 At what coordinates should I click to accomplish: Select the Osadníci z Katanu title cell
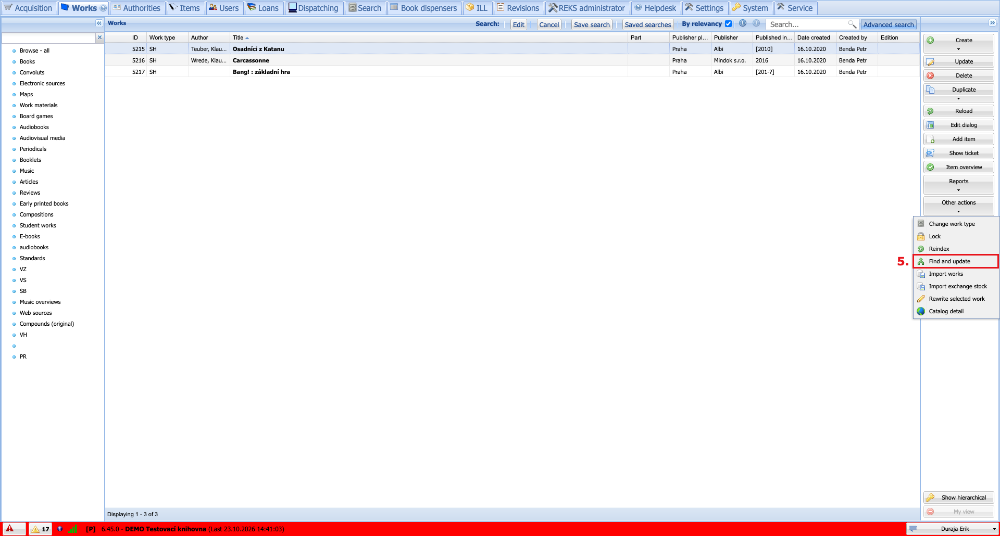pyautogui.click(x=258, y=49)
